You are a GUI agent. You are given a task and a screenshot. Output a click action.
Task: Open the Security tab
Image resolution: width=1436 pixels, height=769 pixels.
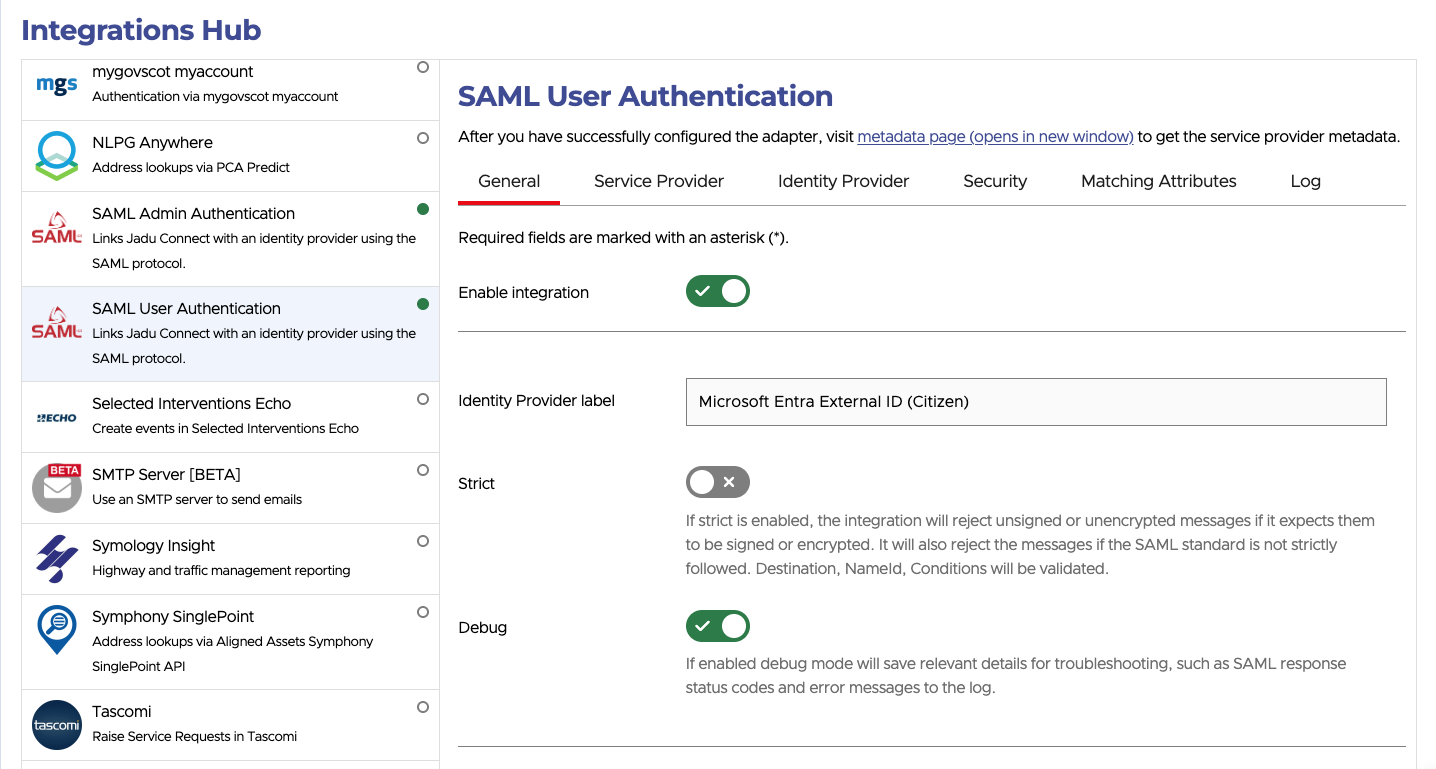[x=995, y=181]
